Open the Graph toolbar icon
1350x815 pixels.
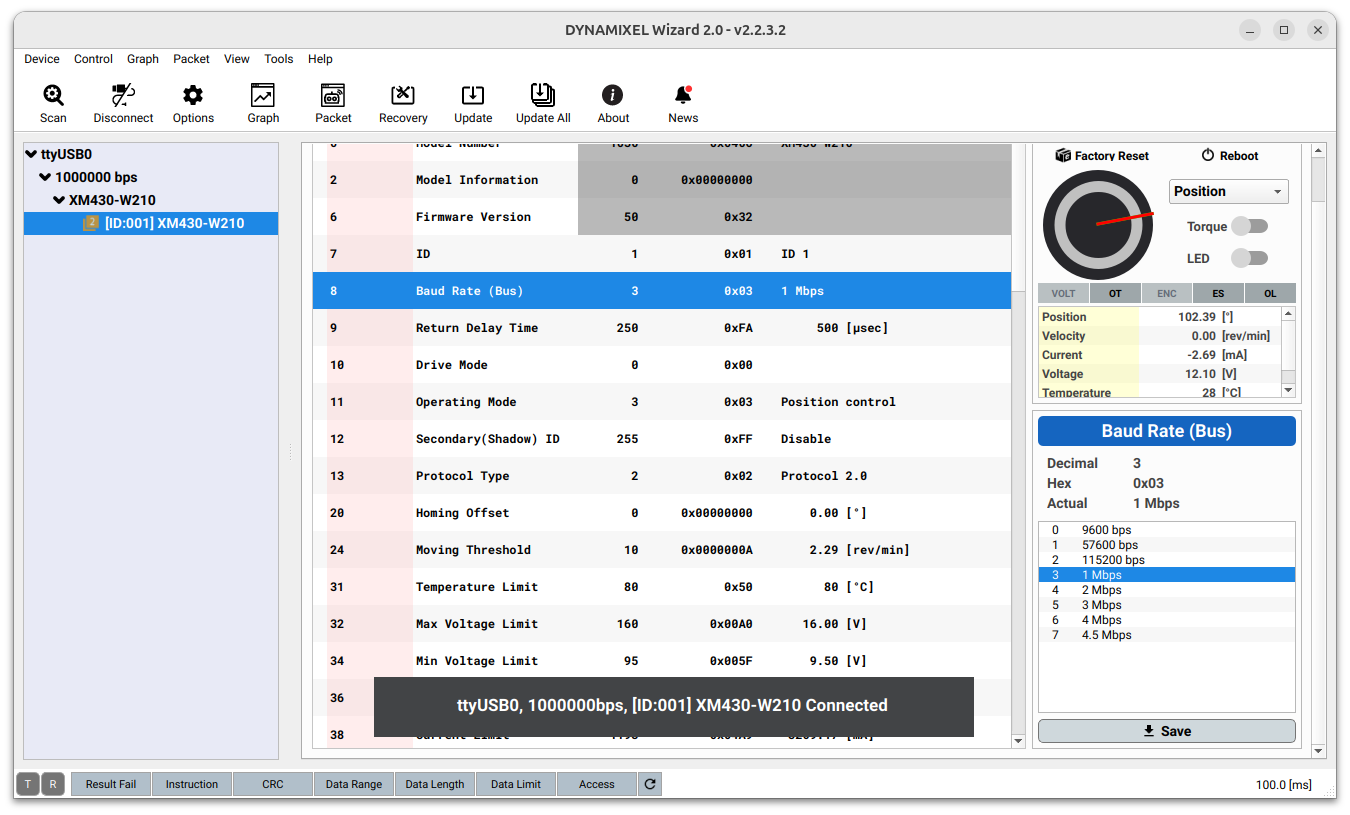pos(263,96)
